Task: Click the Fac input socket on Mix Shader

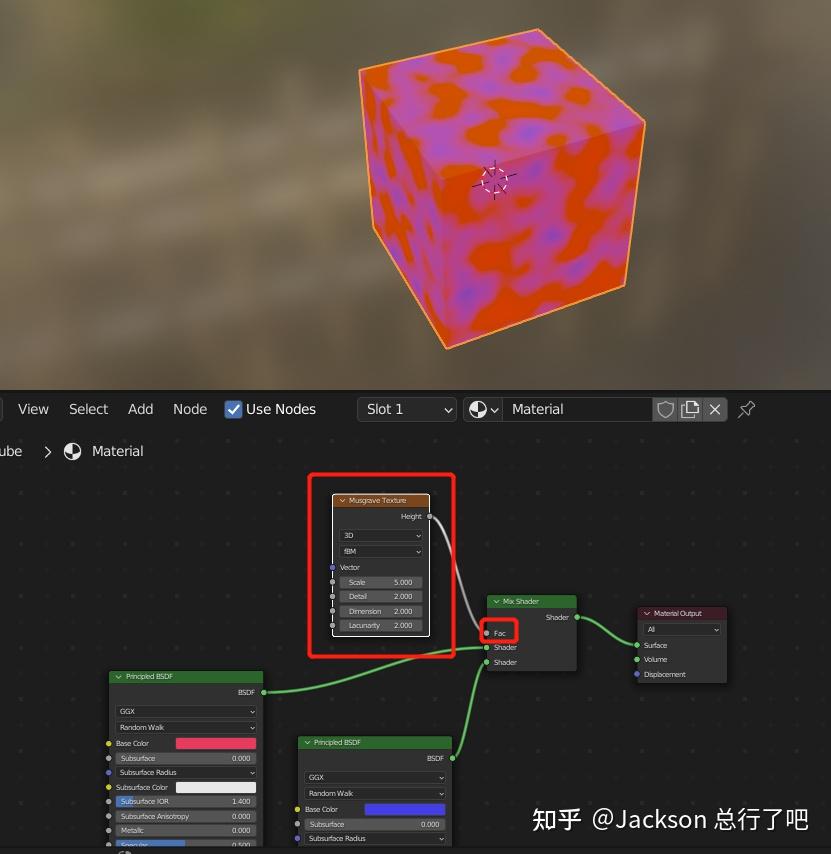Action: (487, 633)
